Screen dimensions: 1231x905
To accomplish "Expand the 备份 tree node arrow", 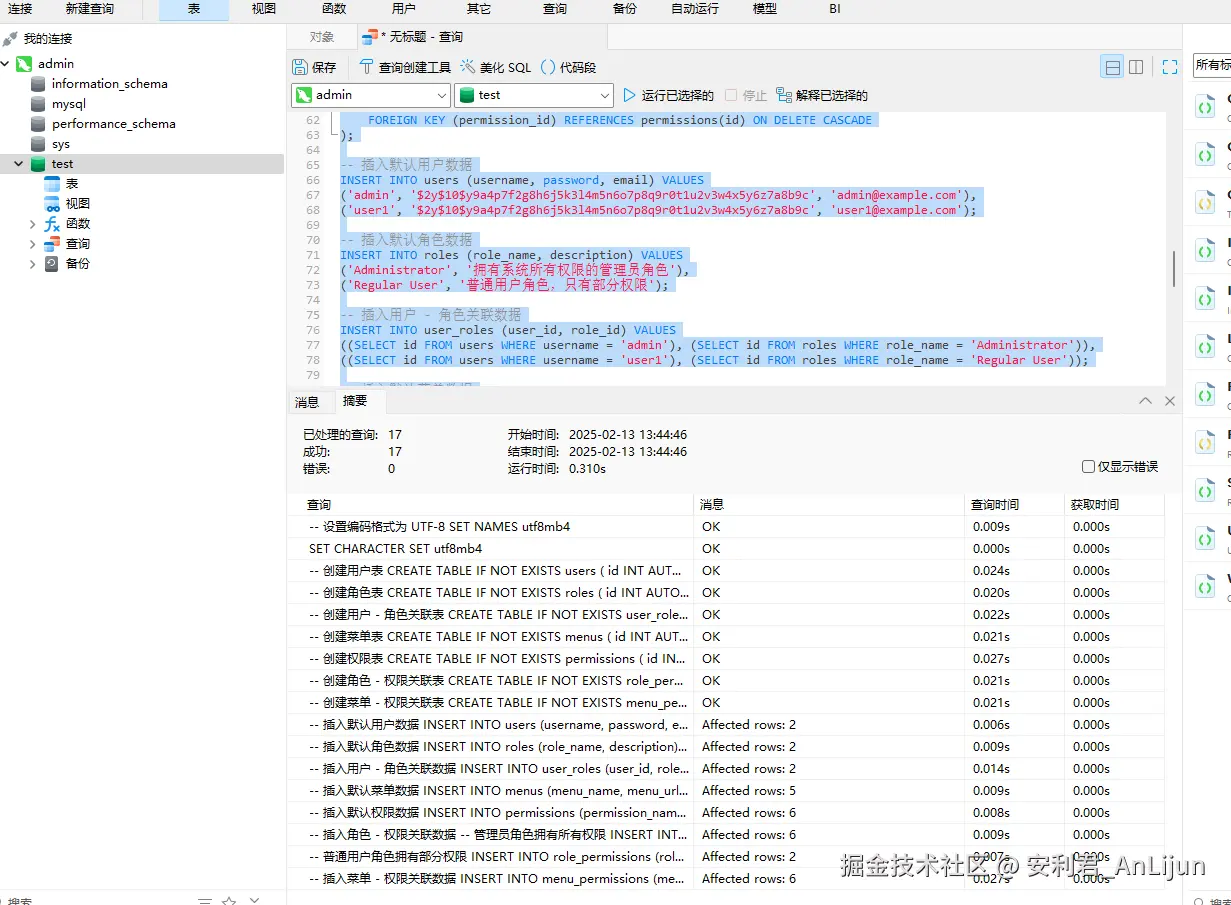I will [x=33, y=264].
